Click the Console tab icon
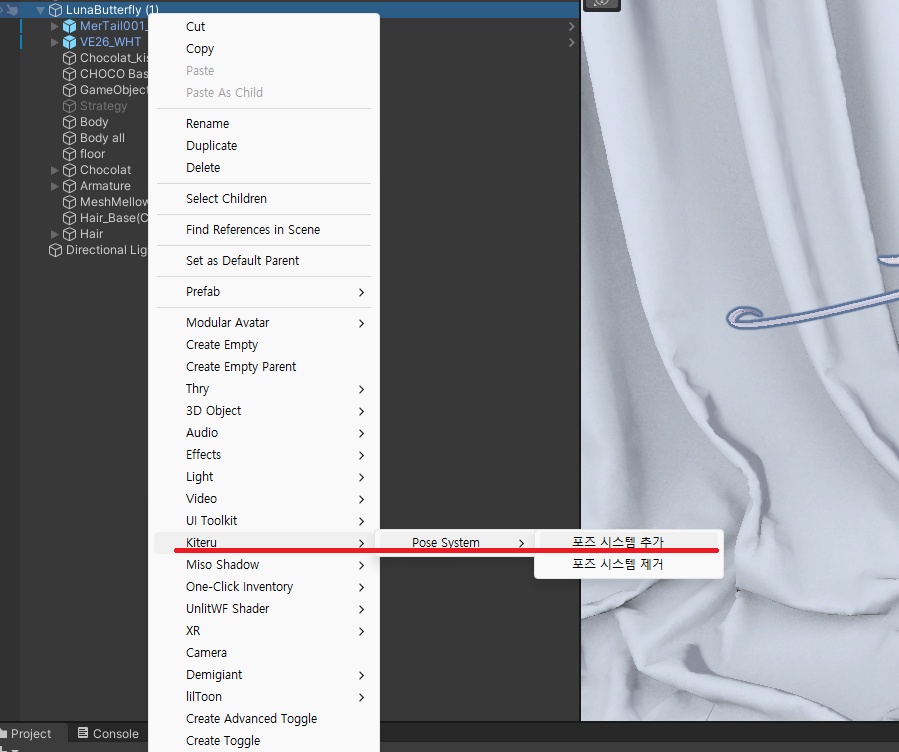 pyautogui.click(x=83, y=733)
